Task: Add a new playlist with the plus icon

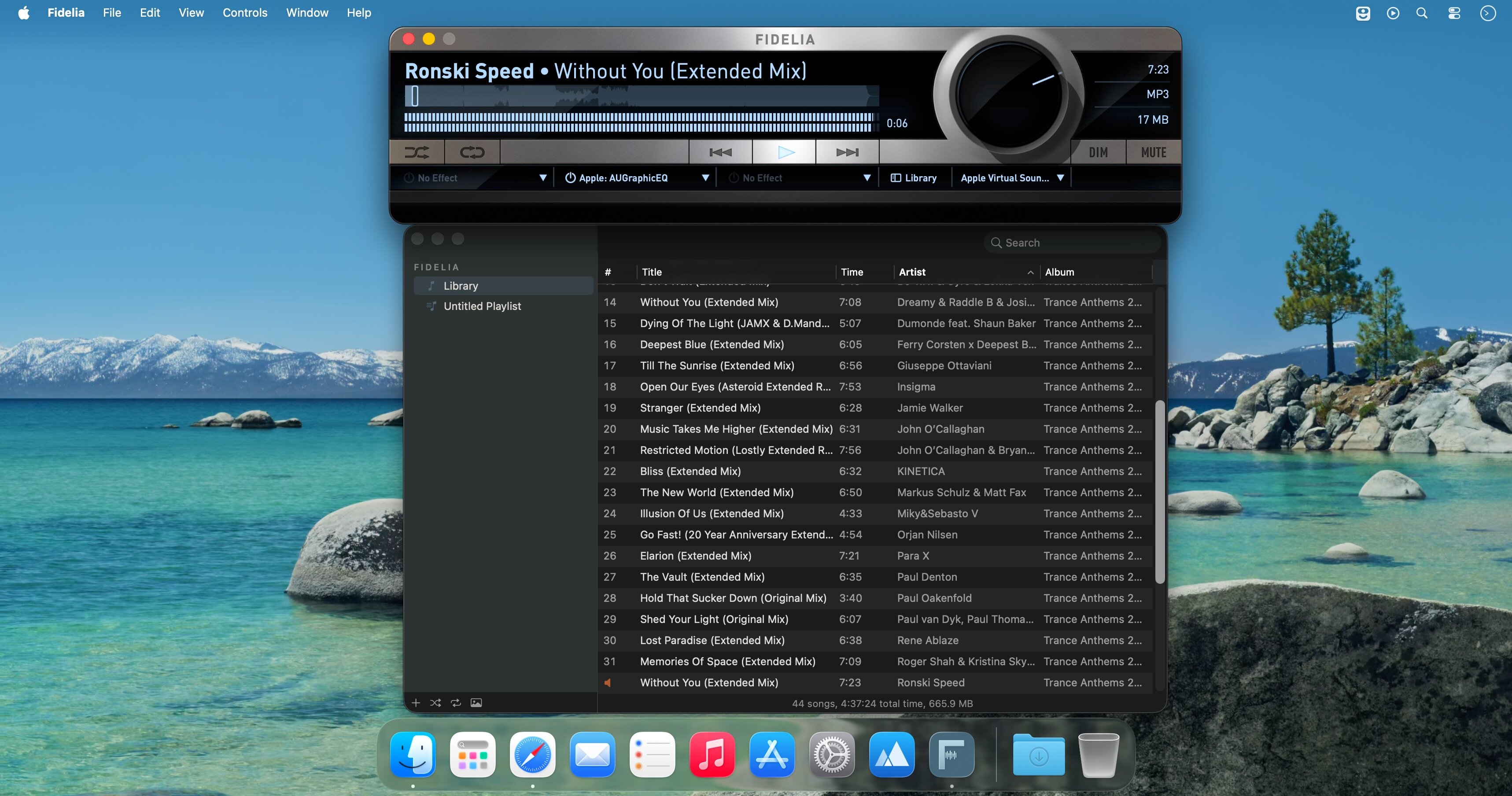Action: [x=416, y=703]
